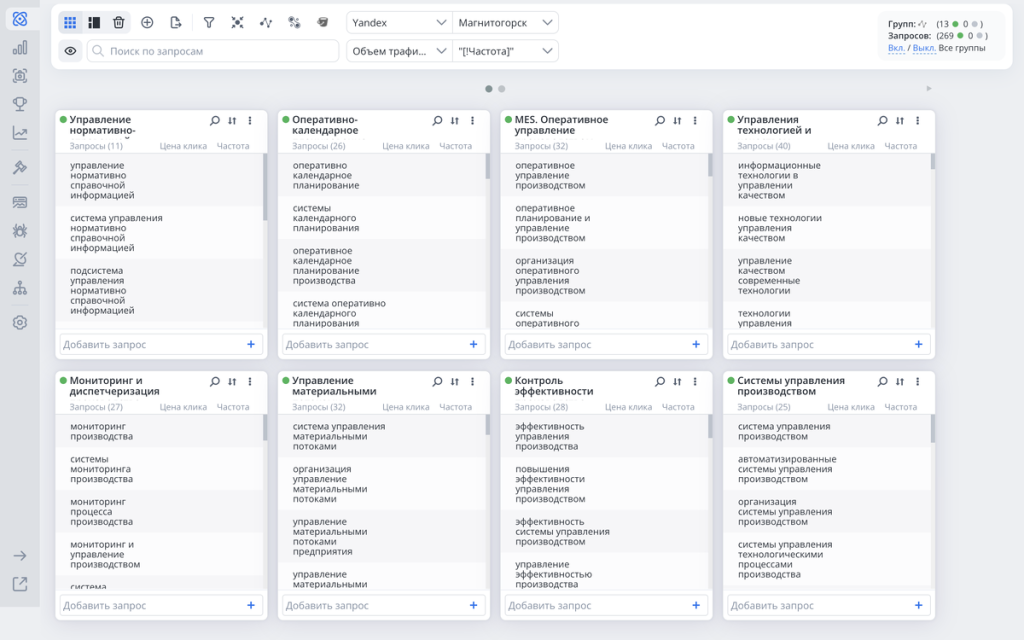Toggle green status dot of 'Оперативно-календарное' group
The image size is (1024, 640).
click(x=285, y=120)
